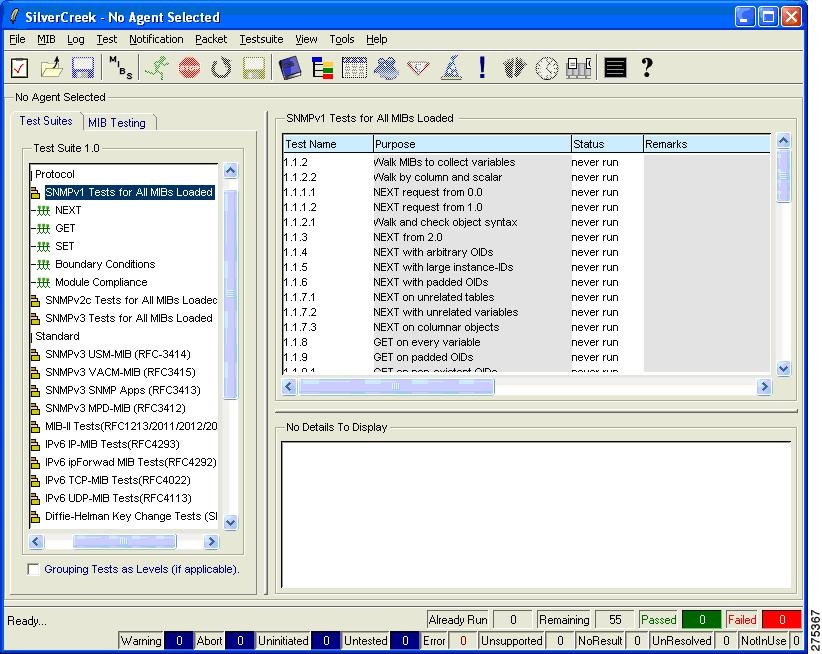822x654 pixels.
Task: Select test 'NEXT with padded OIDs'
Action: tap(430, 282)
